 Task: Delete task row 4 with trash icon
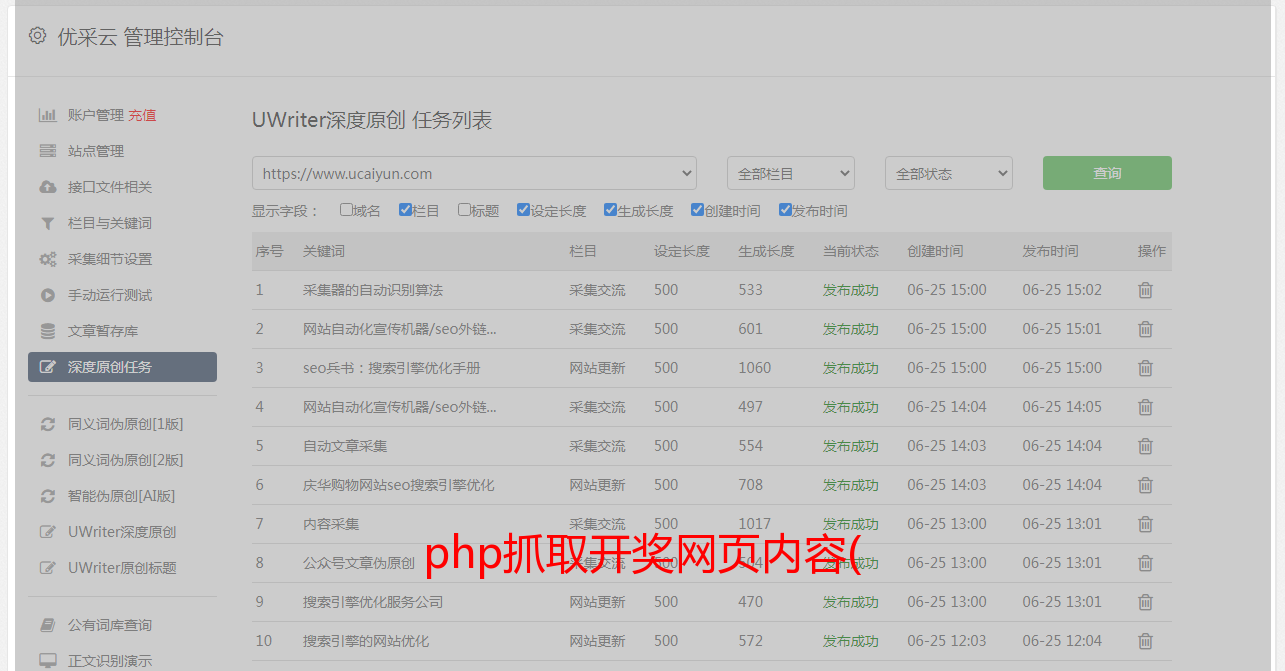click(1146, 407)
